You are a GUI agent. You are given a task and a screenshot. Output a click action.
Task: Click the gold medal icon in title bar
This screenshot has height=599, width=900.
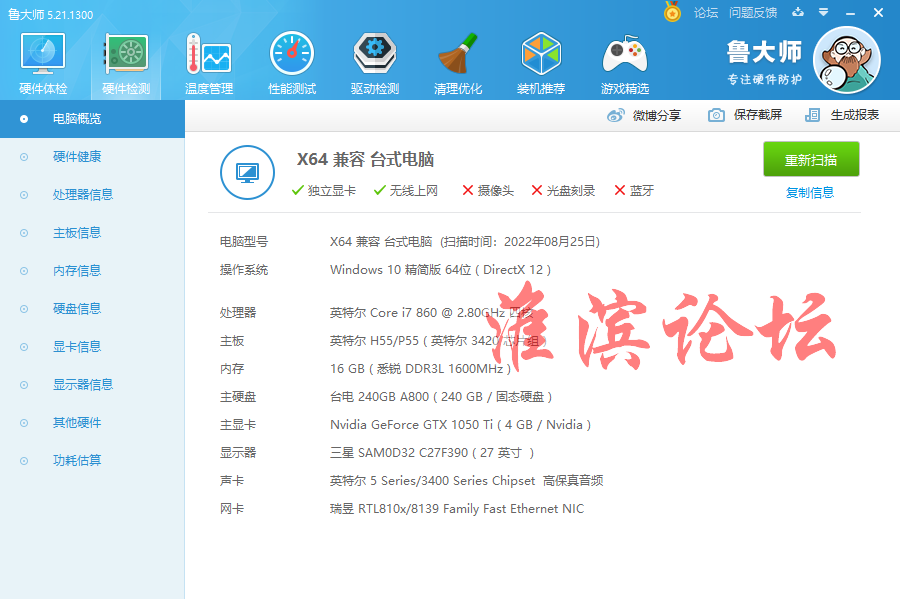click(x=672, y=11)
